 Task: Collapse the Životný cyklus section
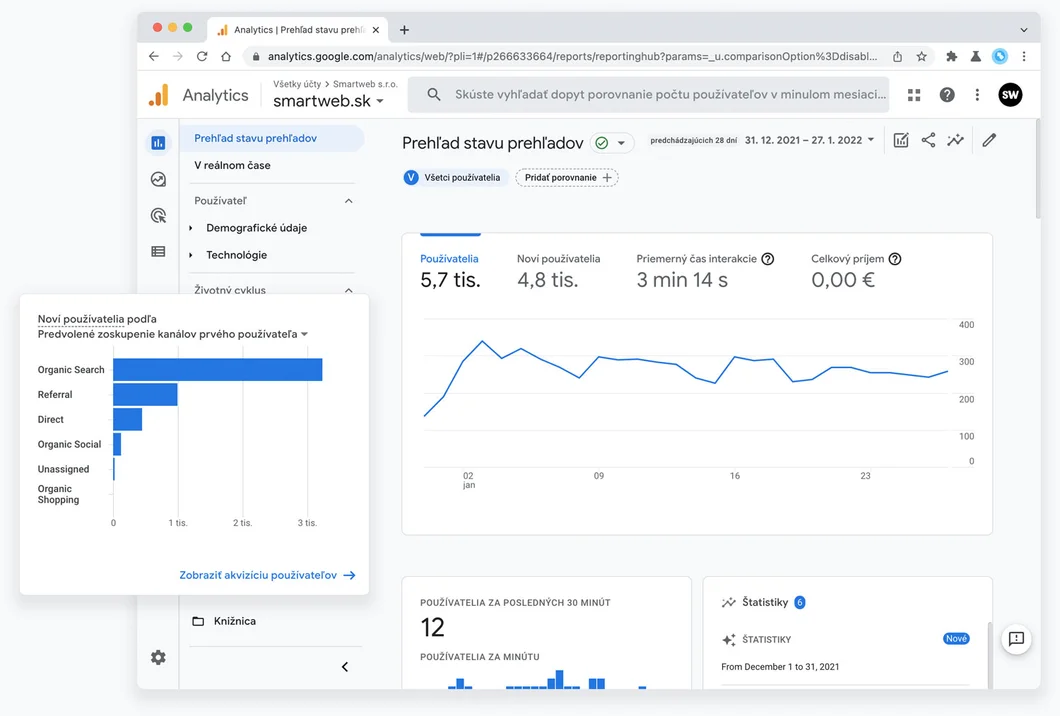348,289
